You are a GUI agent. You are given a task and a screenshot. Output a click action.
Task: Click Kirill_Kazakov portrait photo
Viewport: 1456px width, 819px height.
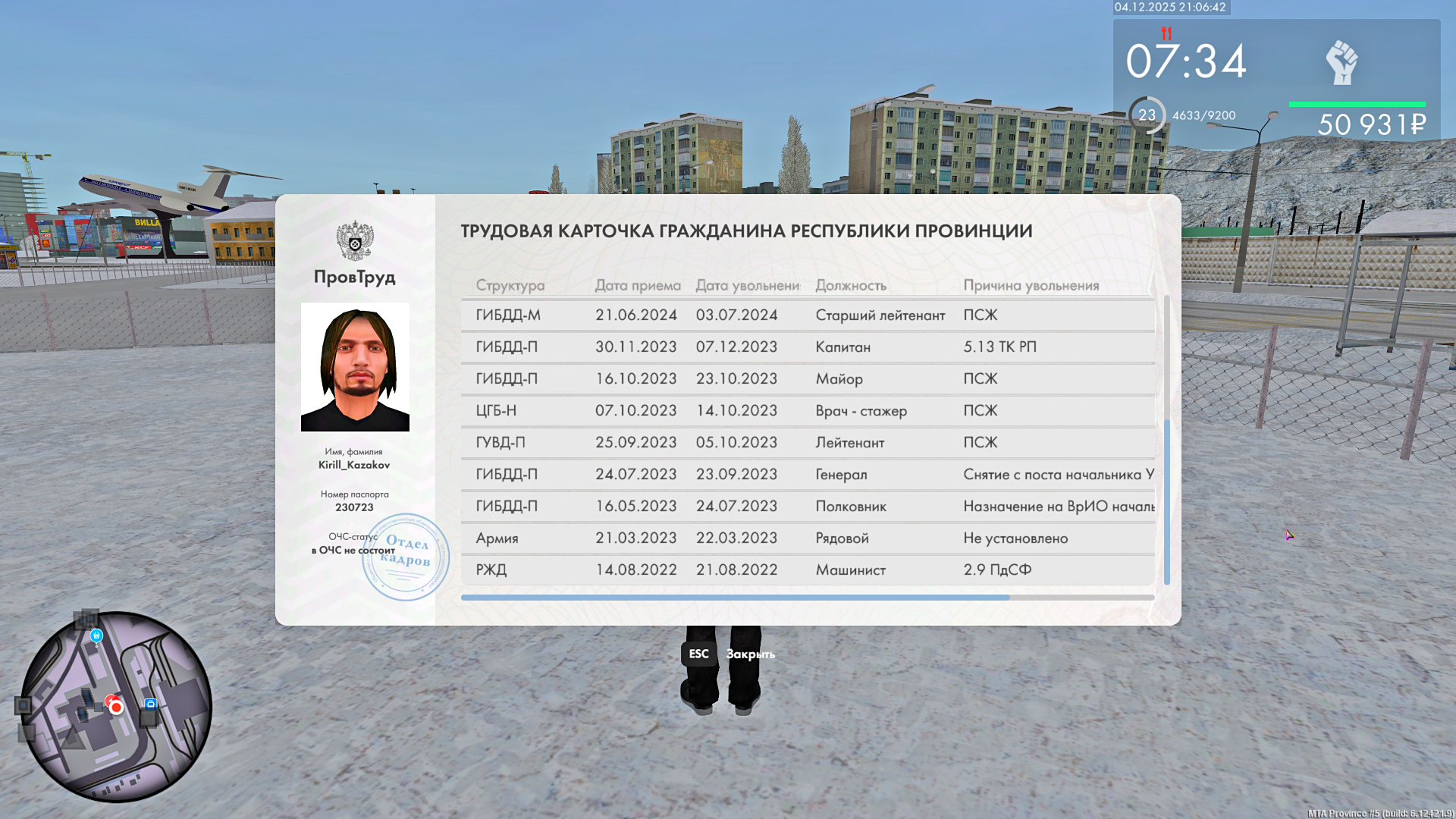click(355, 367)
